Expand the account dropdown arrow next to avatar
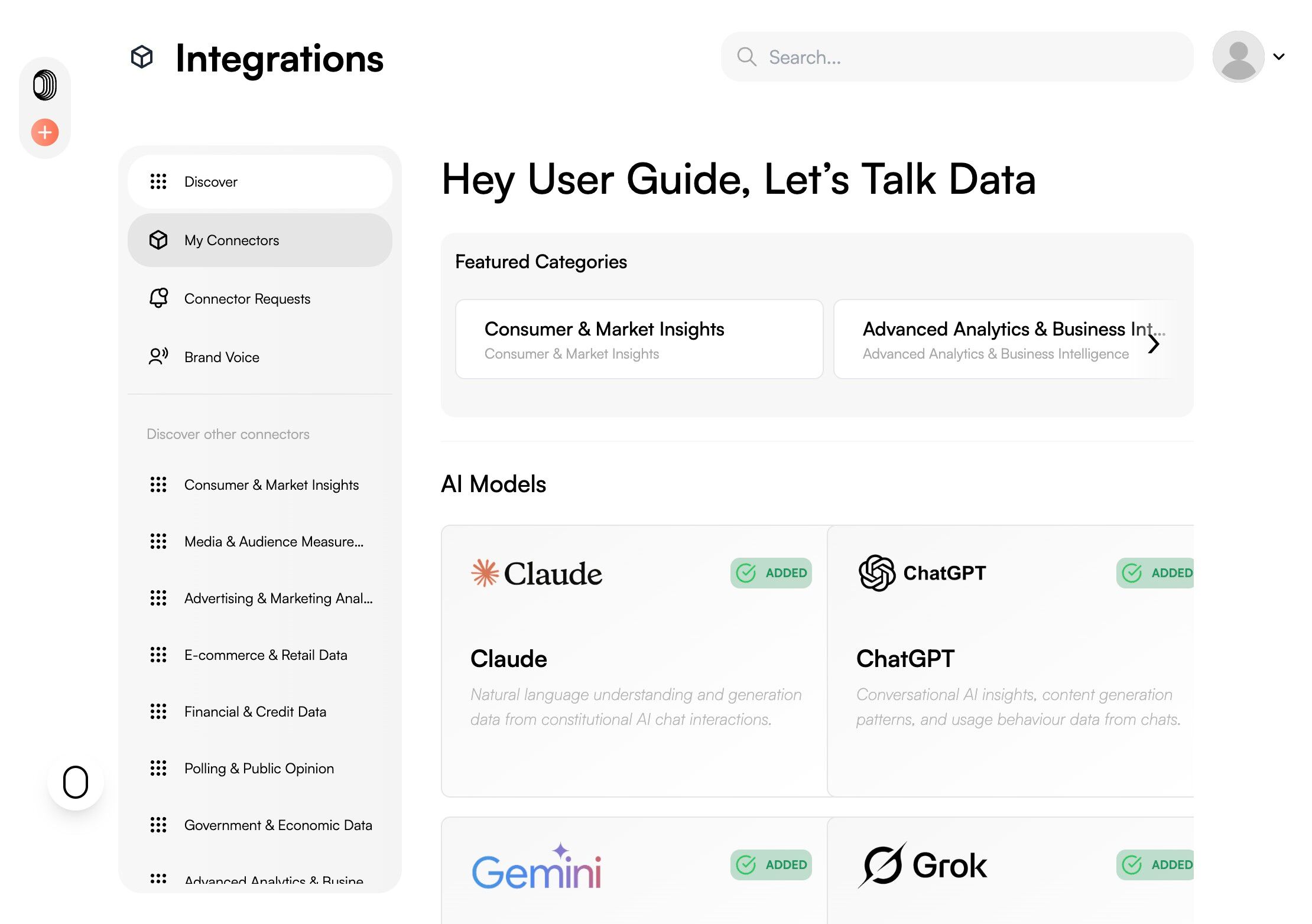 [x=1279, y=57]
